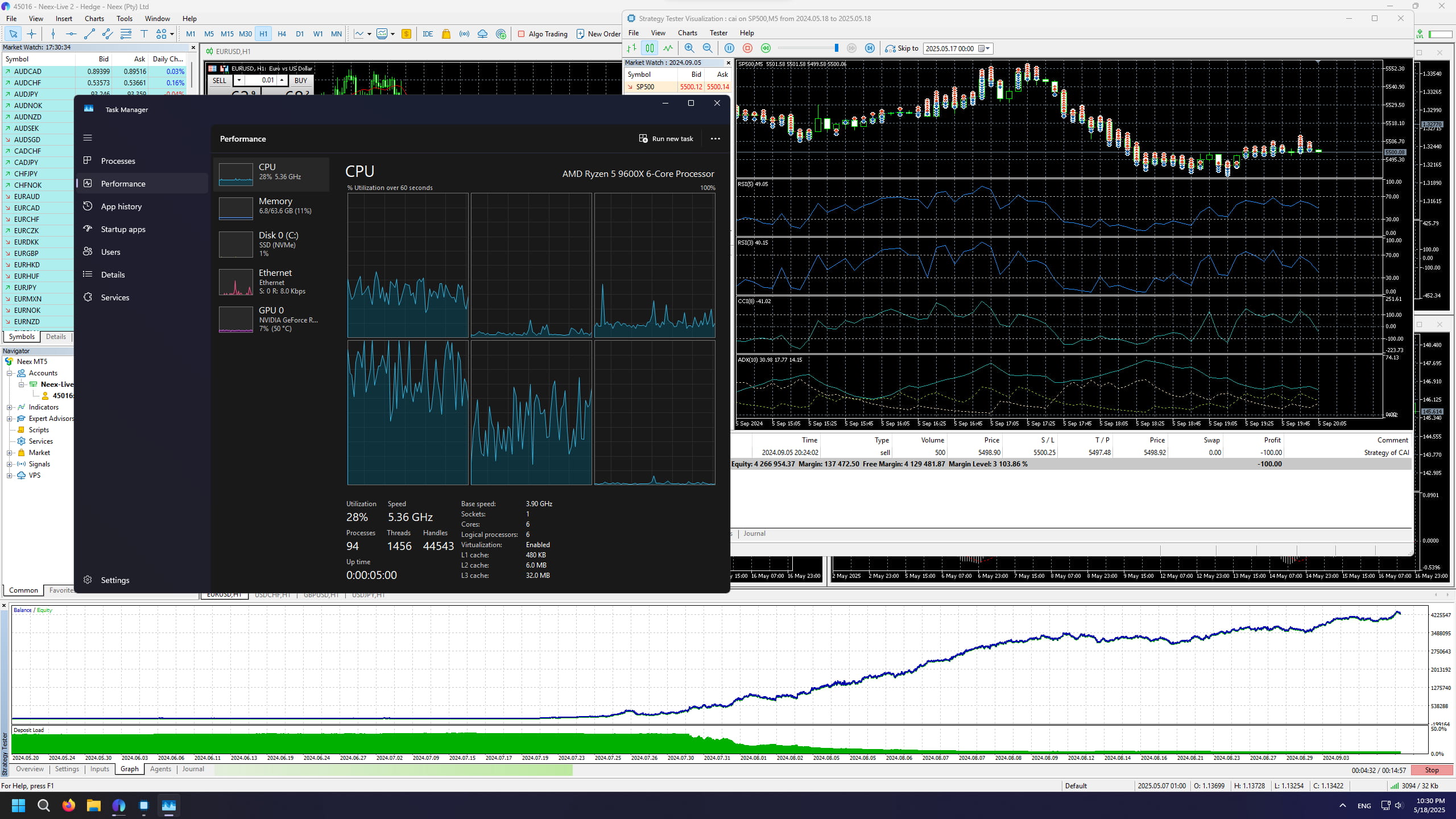The image size is (1456, 819).
Task: Open Task Manager Settings
Action: pyautogui.click(x=115, y=580)
